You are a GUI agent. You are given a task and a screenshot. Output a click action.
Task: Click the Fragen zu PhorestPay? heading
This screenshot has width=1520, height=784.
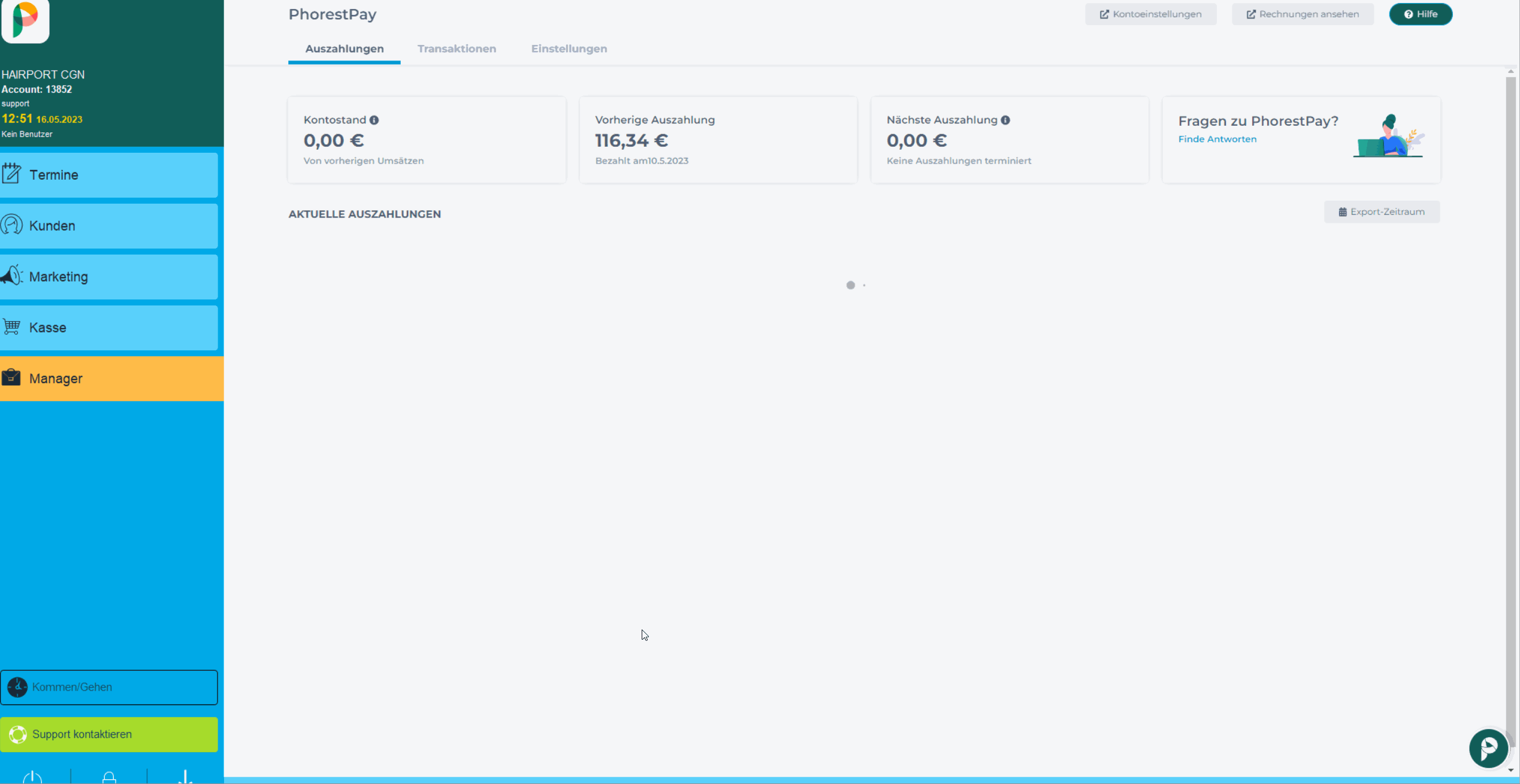pos(1258,121)
